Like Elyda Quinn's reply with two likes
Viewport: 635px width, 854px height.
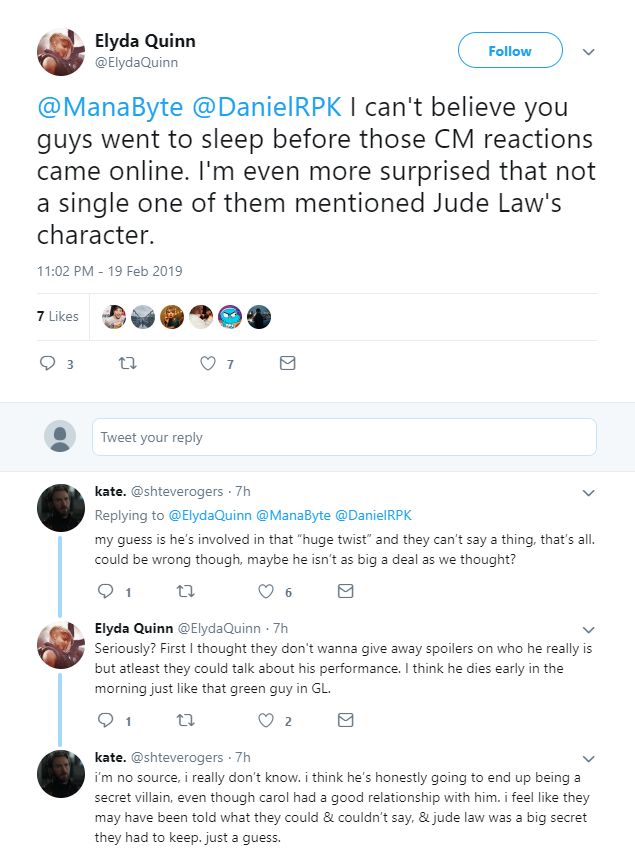266,720
